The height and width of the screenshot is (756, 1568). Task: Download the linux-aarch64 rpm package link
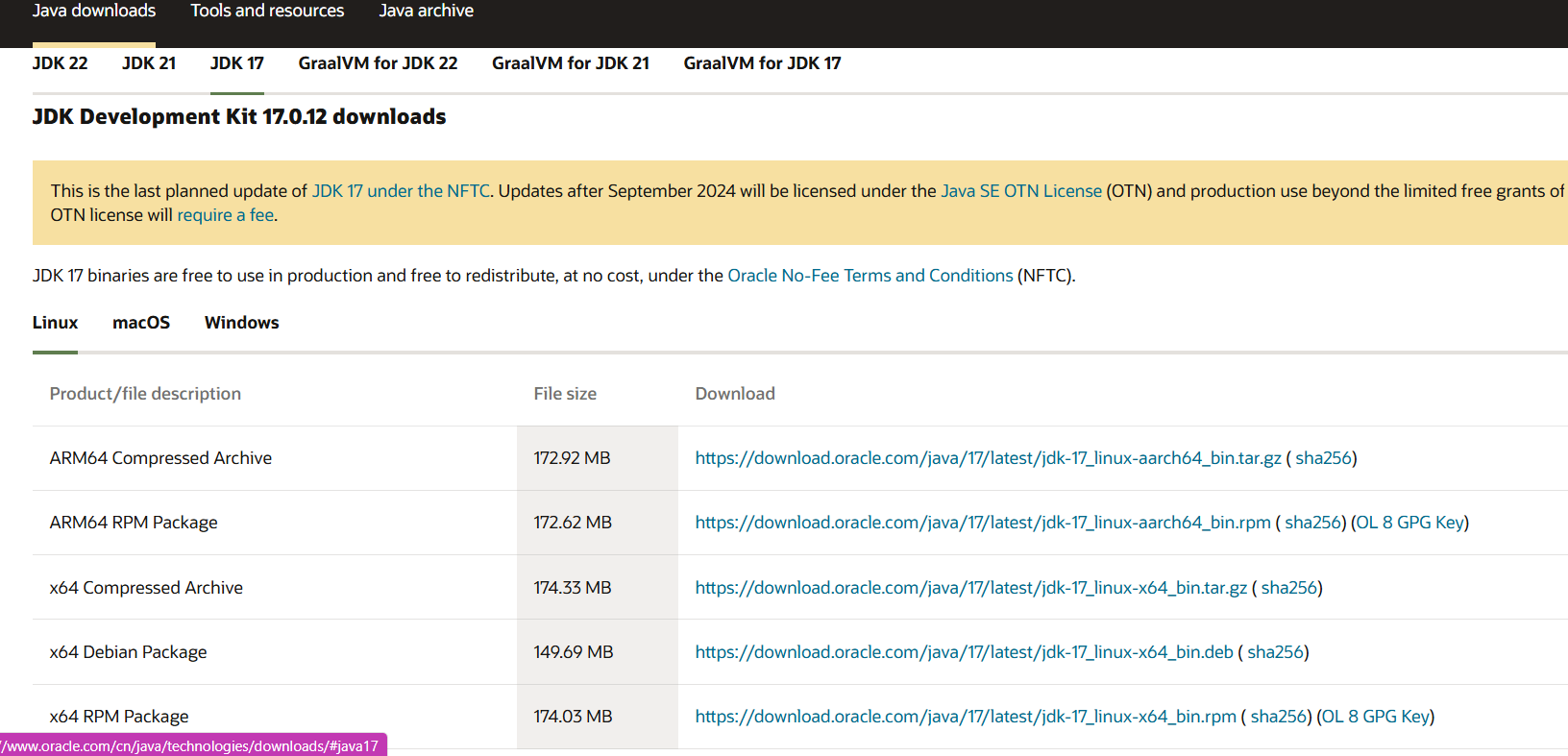[x=983, y=523]
